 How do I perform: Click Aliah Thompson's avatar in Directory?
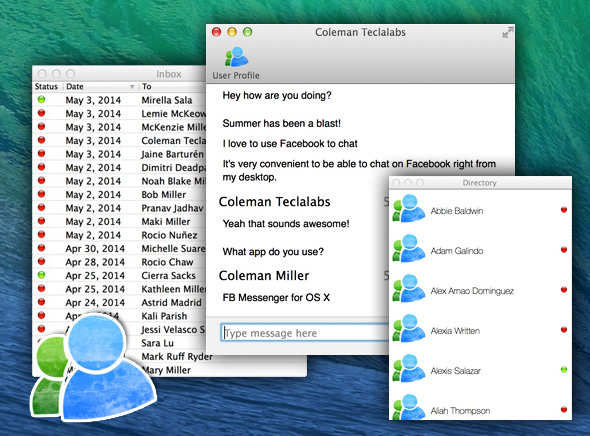(x=409, y=408)
